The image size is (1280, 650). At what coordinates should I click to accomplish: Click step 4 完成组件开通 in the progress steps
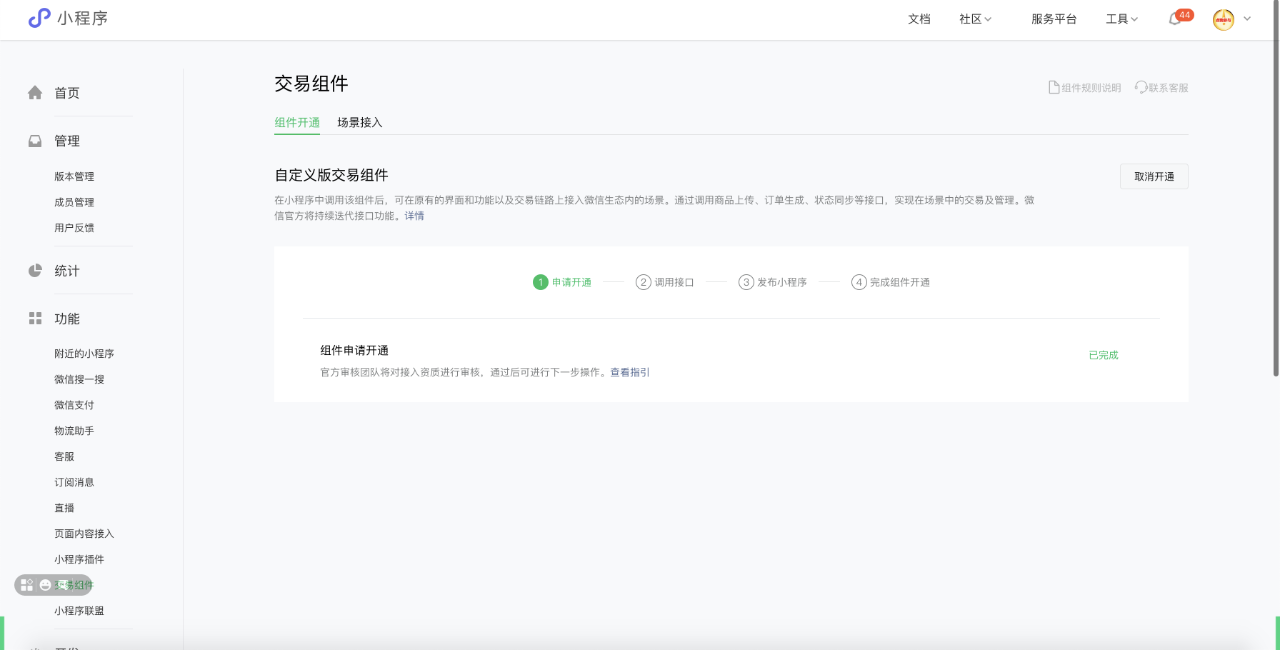tap(891, 282)
